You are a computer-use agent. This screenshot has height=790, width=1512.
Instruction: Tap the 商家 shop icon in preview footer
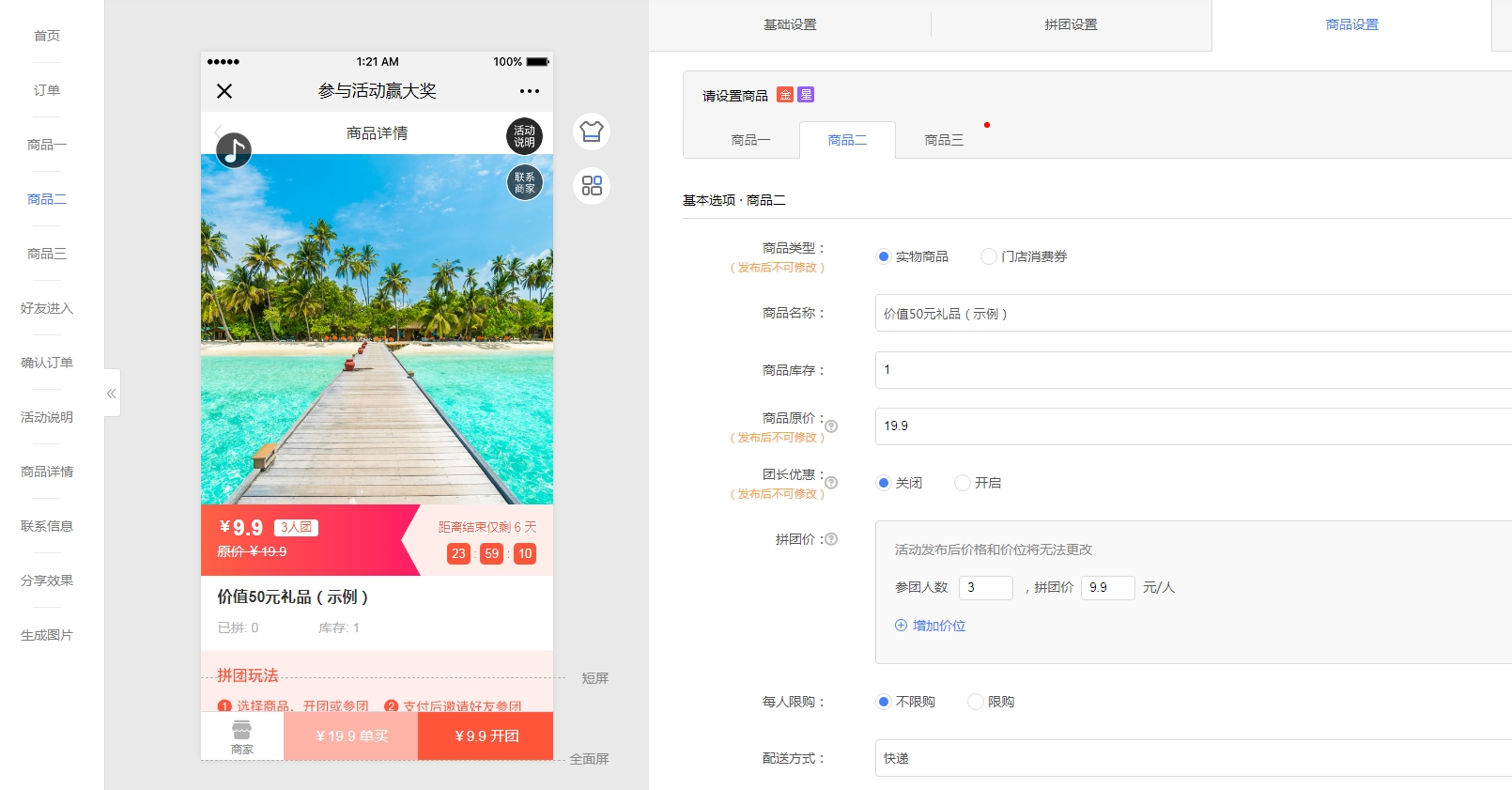tap(242, 736)
